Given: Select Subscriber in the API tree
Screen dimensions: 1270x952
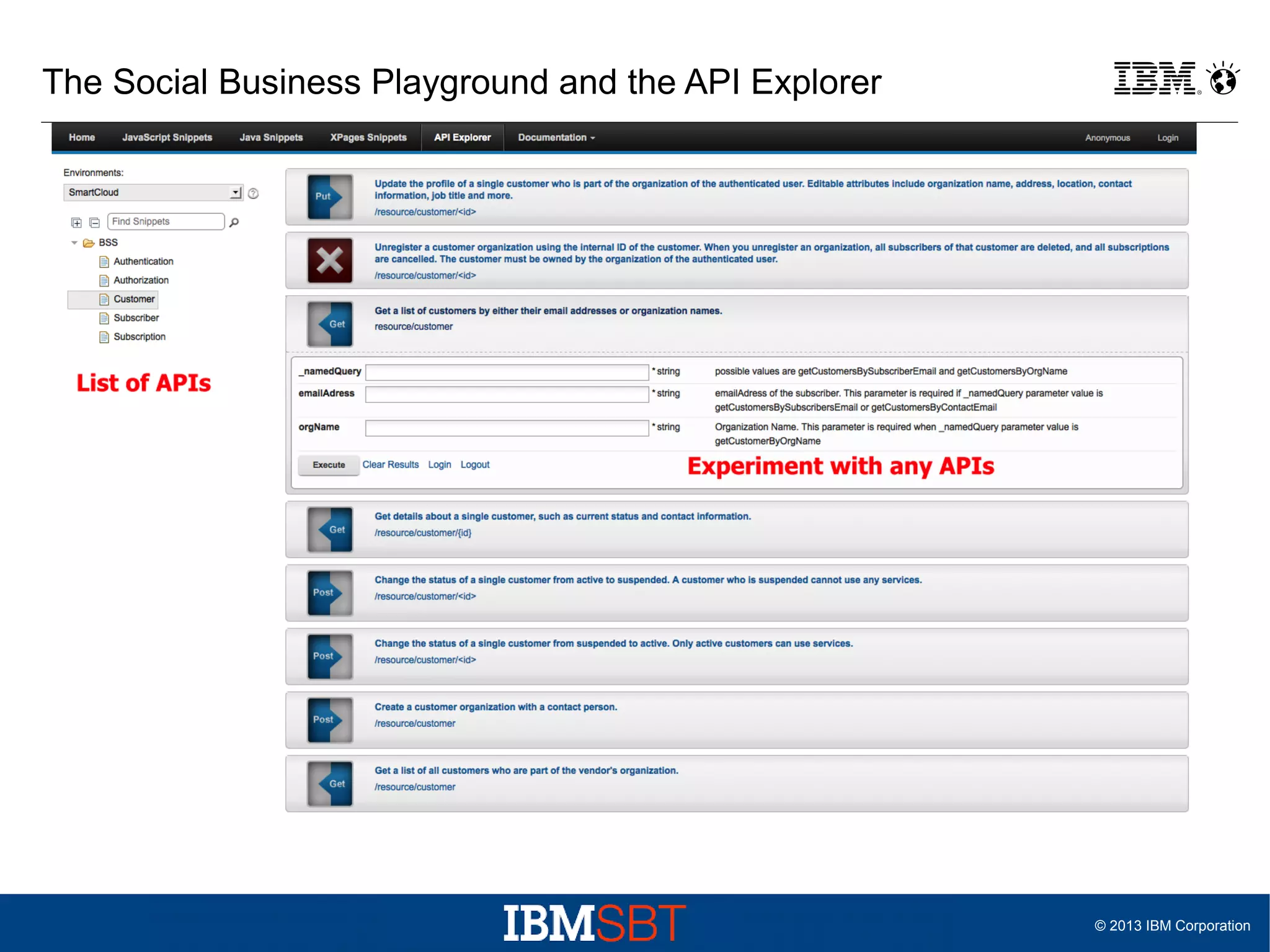Looking at the screenshot, I should (136, 318).
